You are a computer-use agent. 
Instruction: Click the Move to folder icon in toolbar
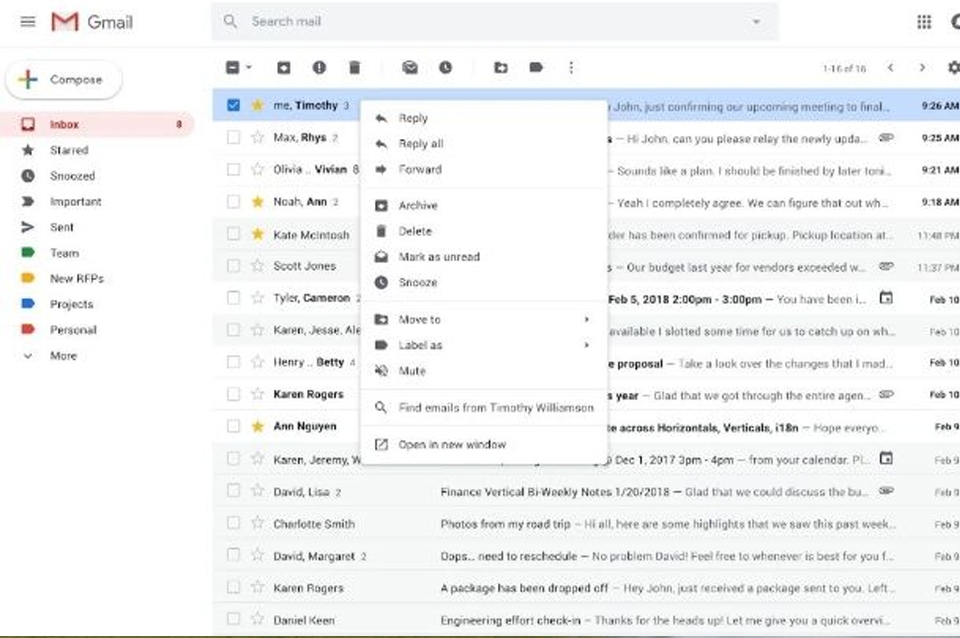(x=501, y=68)
